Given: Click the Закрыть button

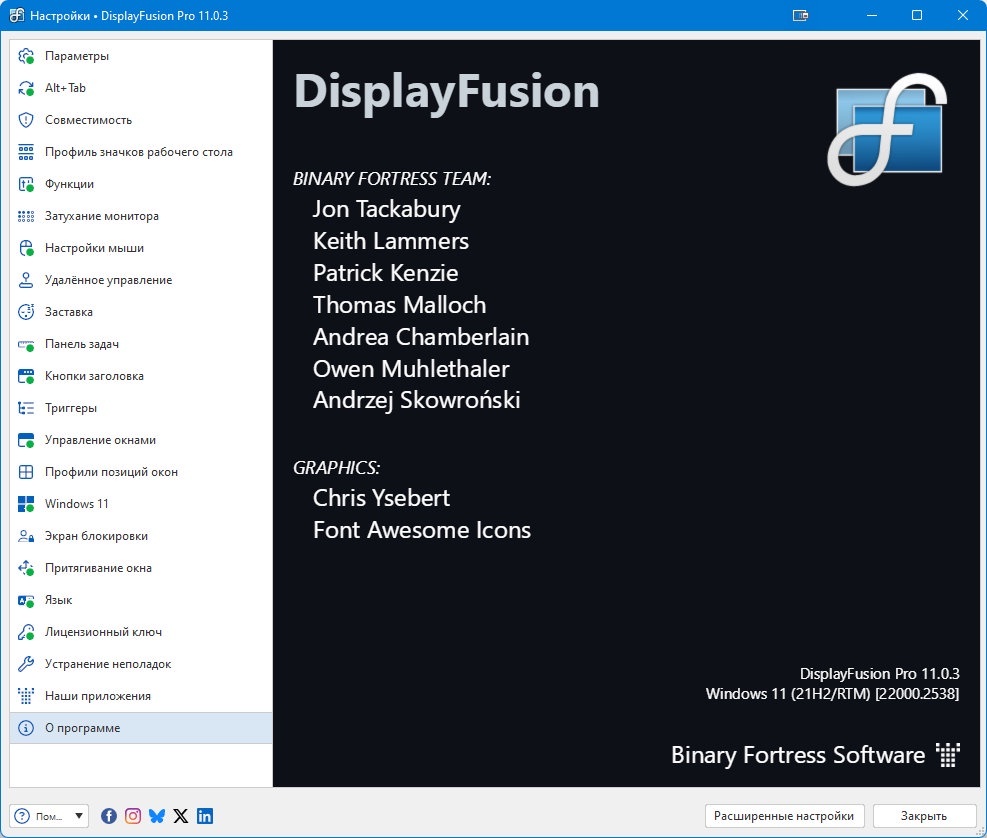Looking at the screenshot, I should pos(923,816).
